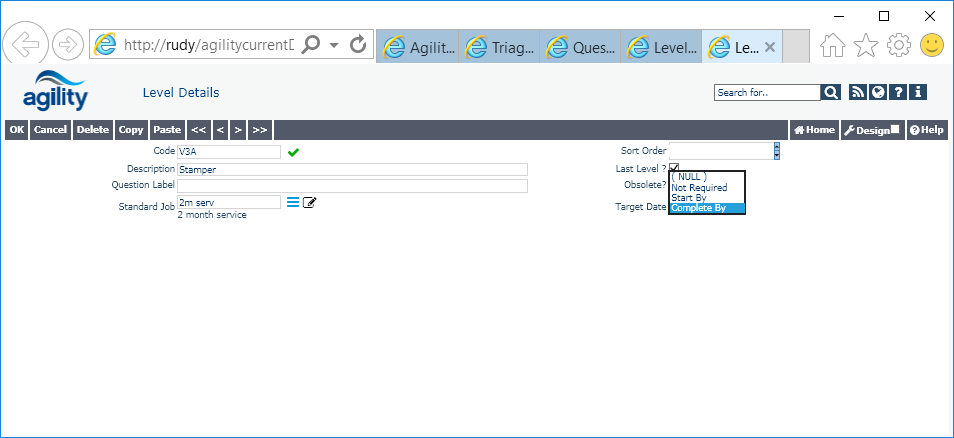Switch to the Ques... browser tab
Viewport: 954px width, 438px height.
coord(580,47)
